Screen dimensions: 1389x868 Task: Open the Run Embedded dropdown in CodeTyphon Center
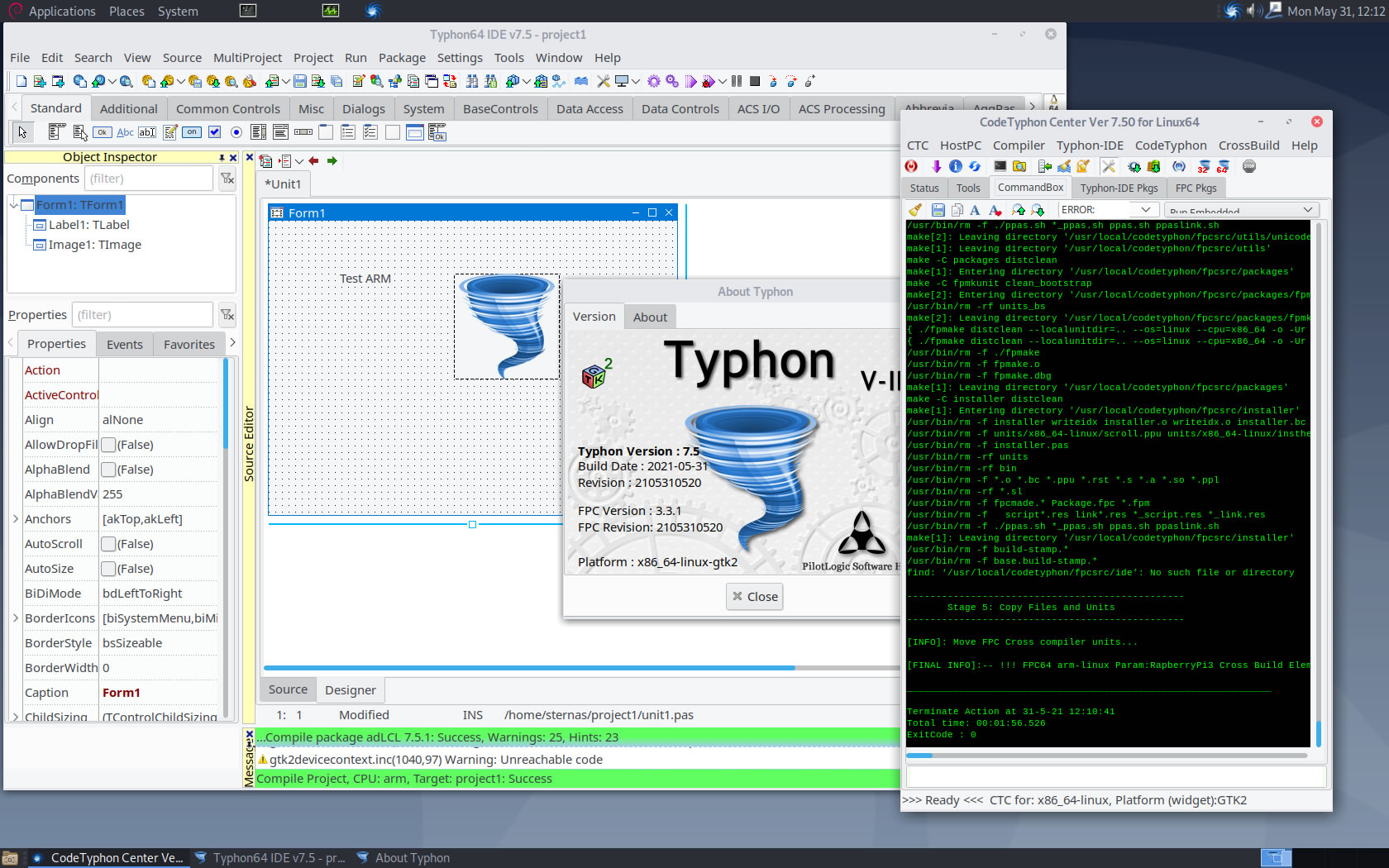pyautogui.click(x=1242, y=210)
